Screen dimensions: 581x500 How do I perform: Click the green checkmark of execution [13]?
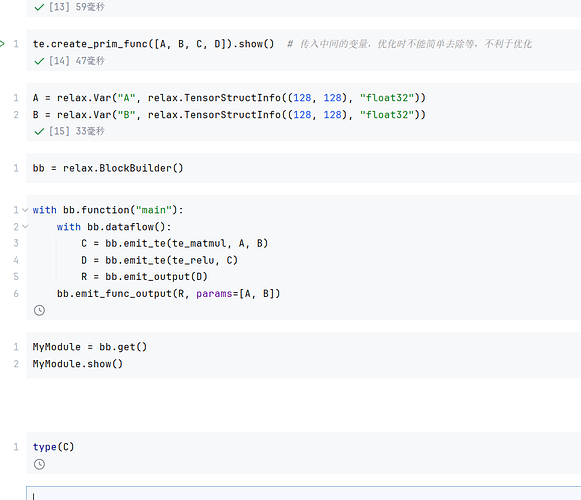[x=39, y=7]
